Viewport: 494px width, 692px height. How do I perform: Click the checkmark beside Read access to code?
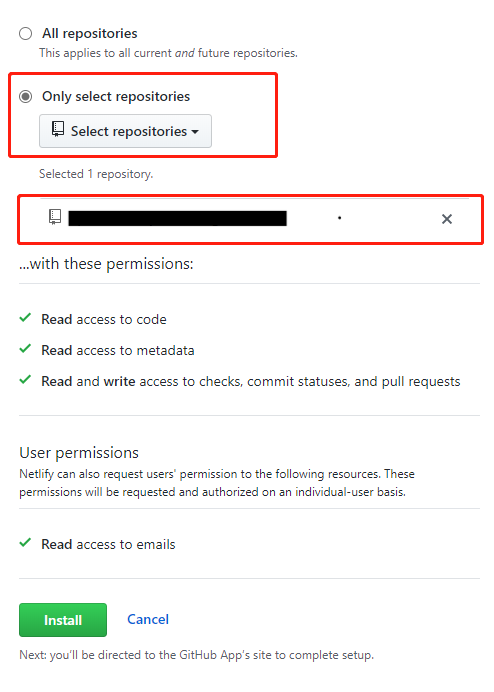pyautogui.click(x=25, y=318)
